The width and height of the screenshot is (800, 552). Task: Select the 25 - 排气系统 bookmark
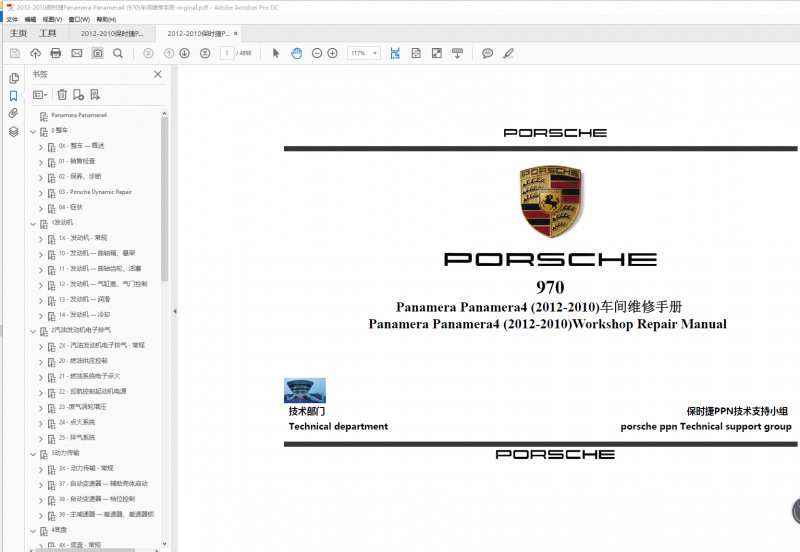point(77,438)
